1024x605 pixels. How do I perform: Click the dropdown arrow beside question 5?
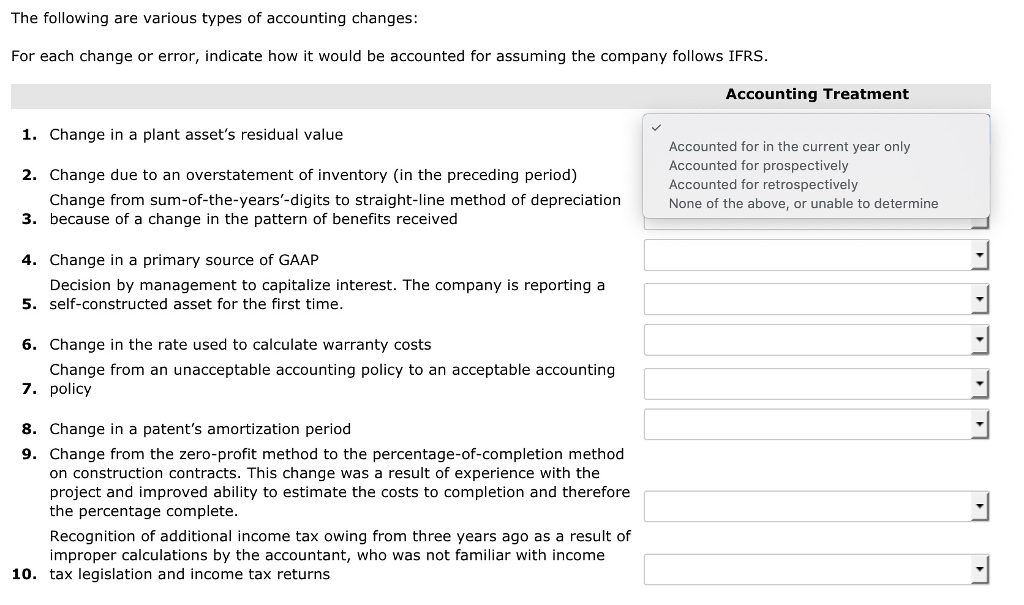pyautogui.click(x=979, y=298)
